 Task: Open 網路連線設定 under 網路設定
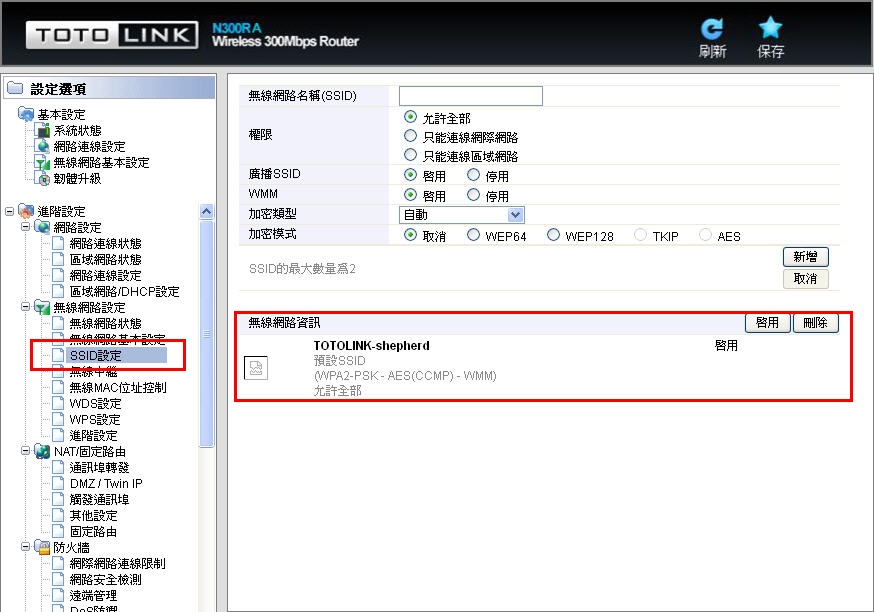click(105, 276)
